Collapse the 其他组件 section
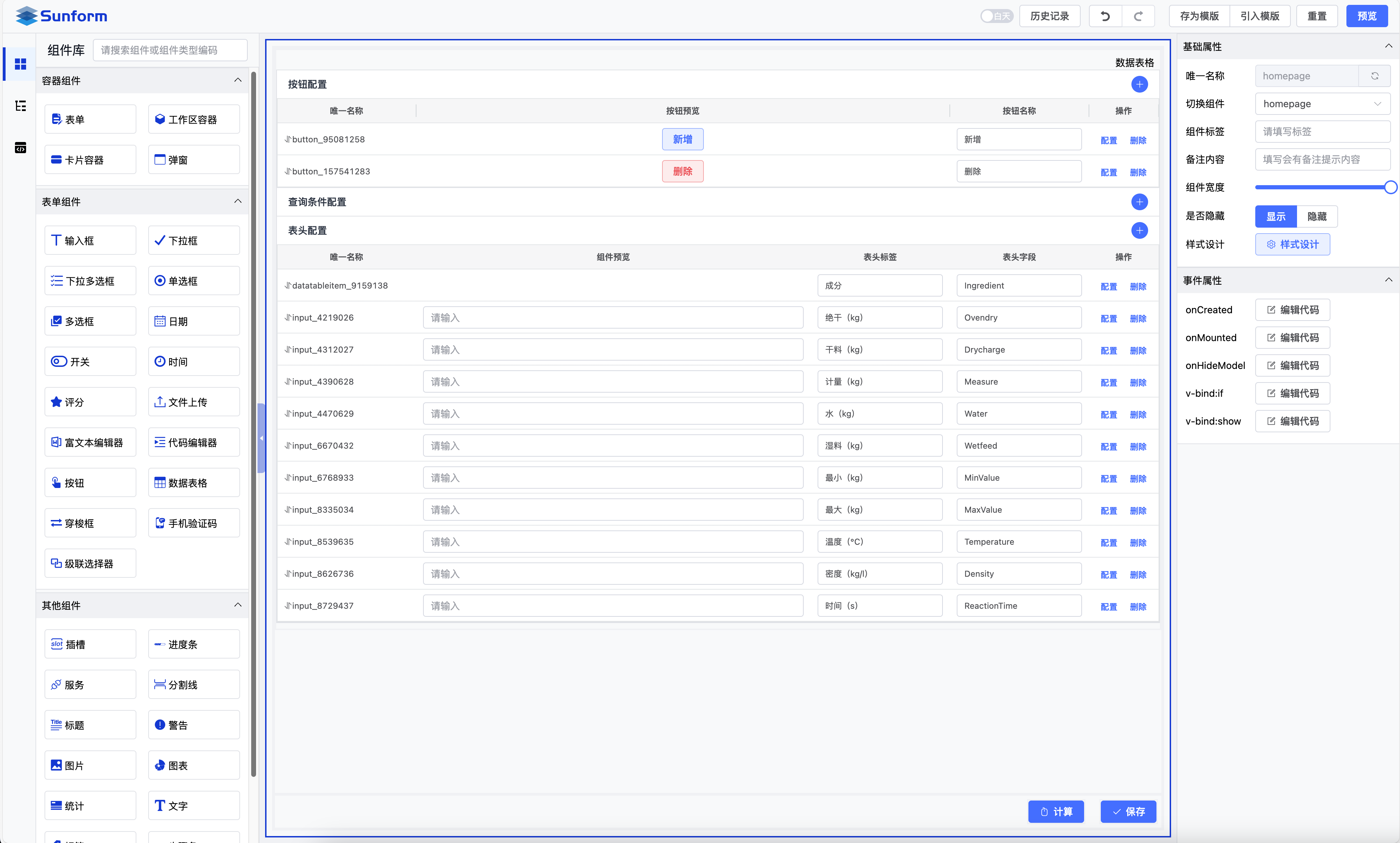Image resolution: width=1400 pixels, height=843 pixels. coord(238,605)
